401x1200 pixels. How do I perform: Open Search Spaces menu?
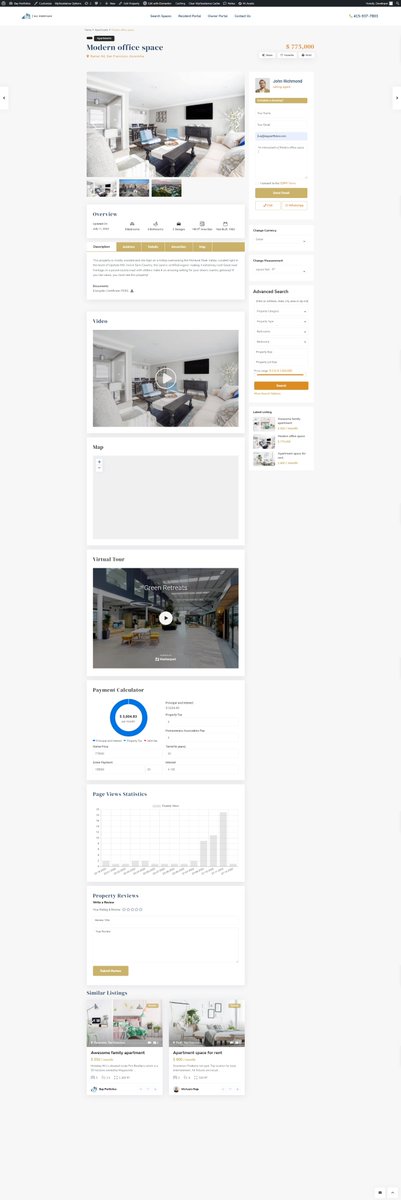[x=161, y=16]
